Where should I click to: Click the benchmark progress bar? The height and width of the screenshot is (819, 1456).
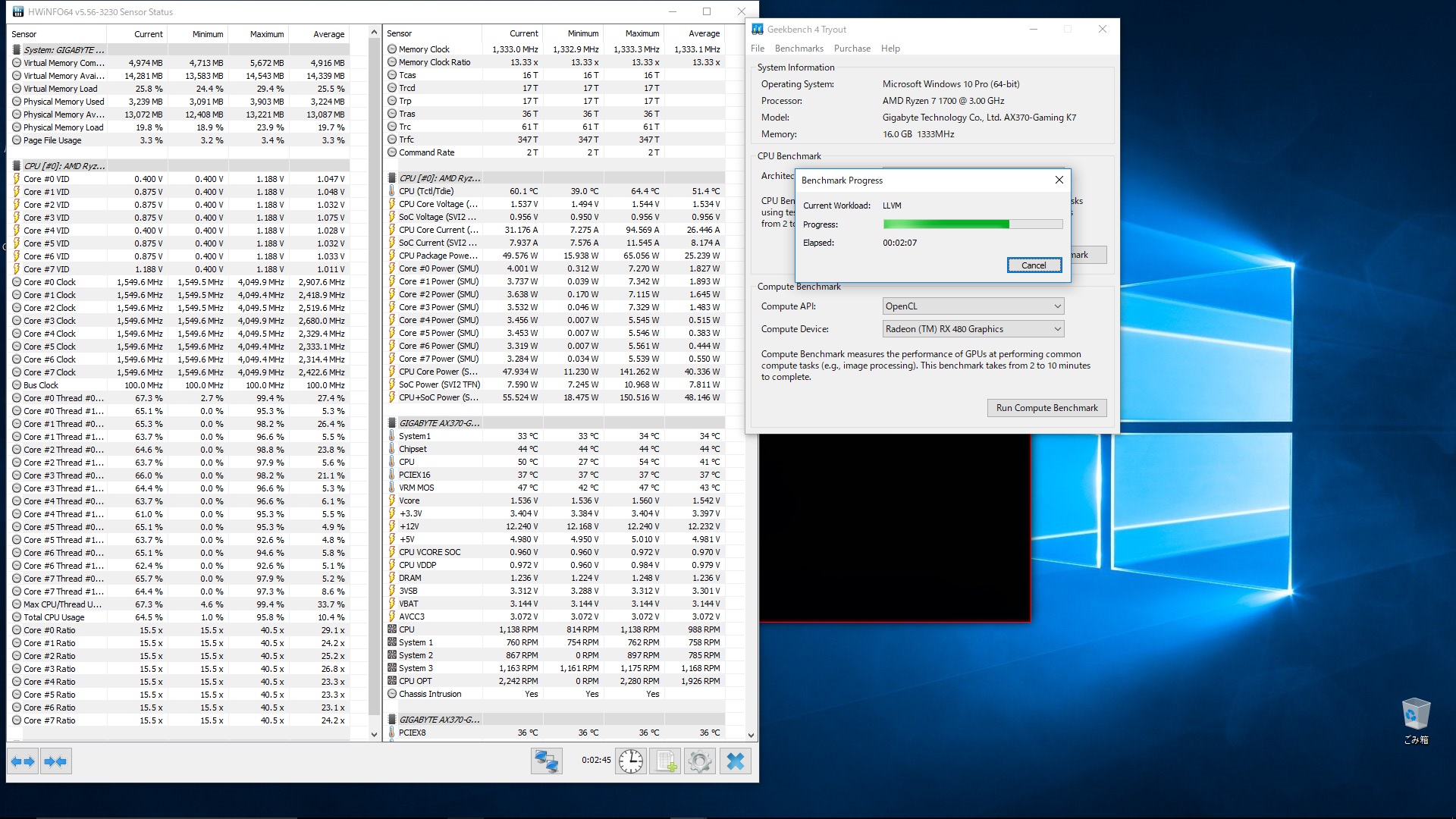[x=972, y=224]
